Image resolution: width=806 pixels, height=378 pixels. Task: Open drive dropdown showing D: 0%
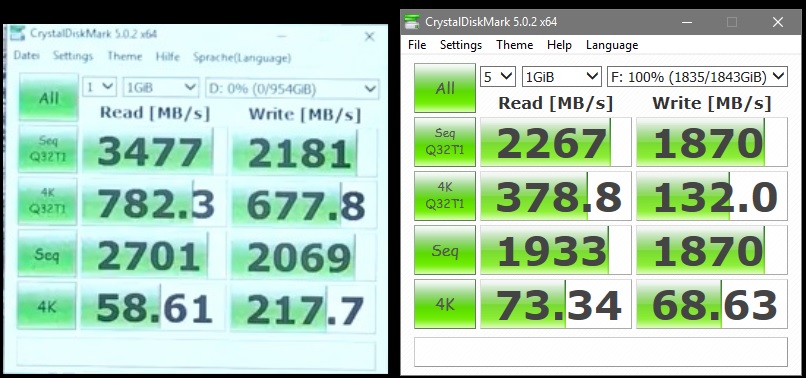point(291,88)
